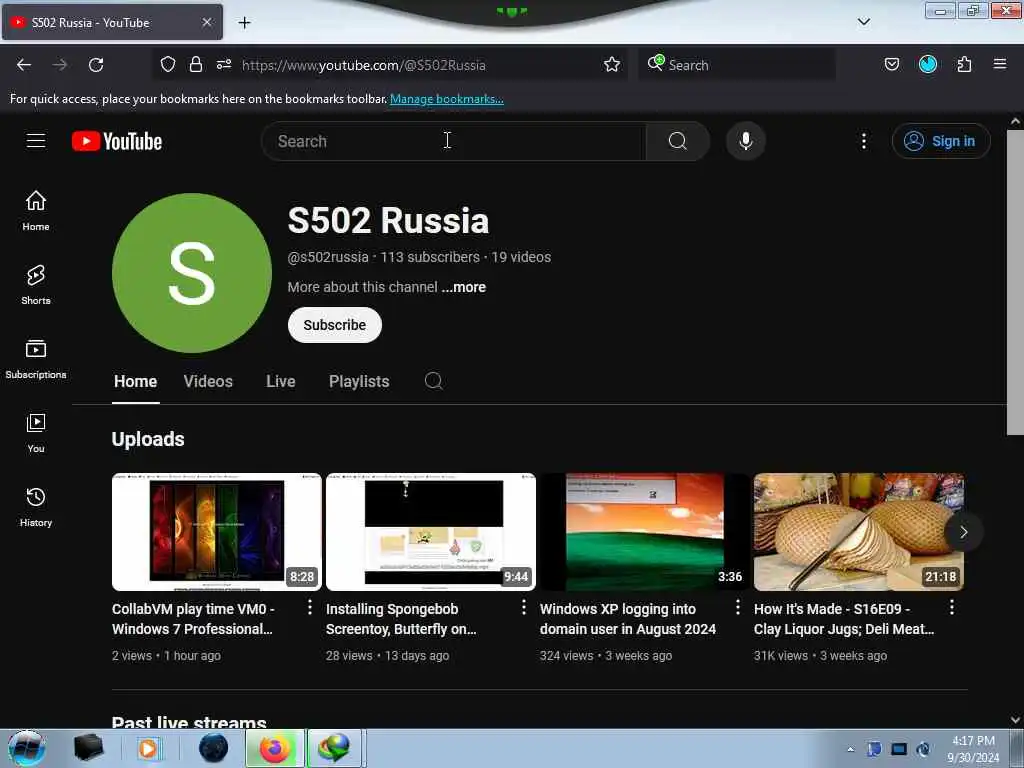Screen dimensions: 1024x768
Task: Select the S502 Russia - YouTube browser tab
Action: click(112, 23)
